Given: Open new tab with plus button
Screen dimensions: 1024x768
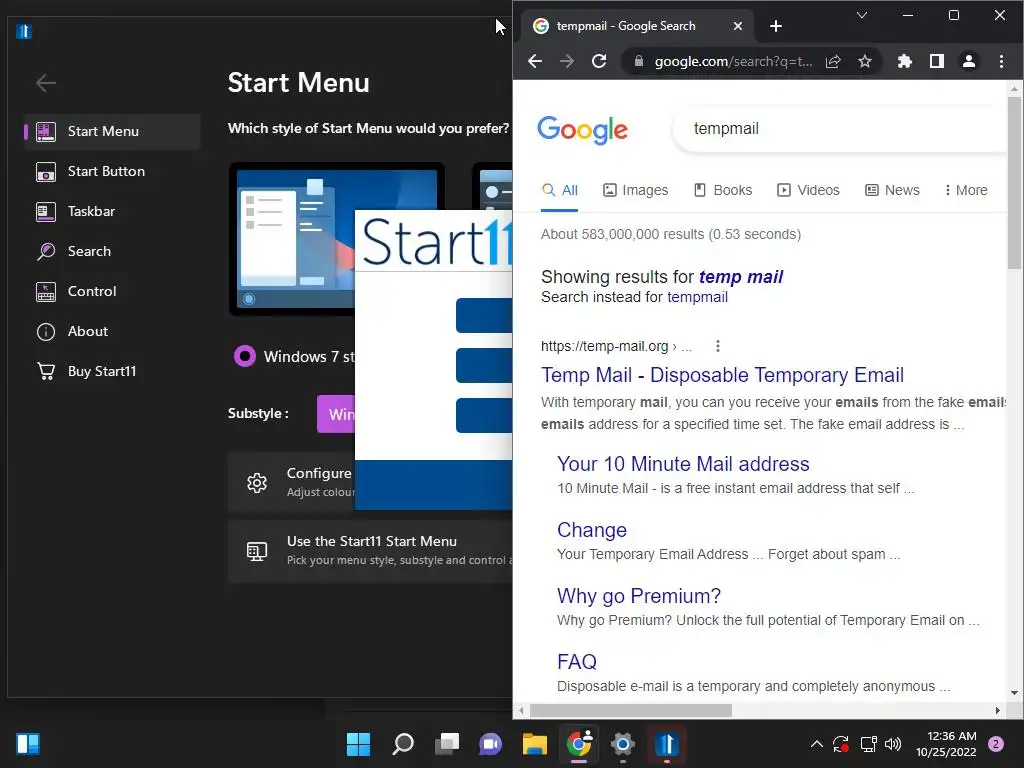Looking at the screenshot, I should [775, 26].
